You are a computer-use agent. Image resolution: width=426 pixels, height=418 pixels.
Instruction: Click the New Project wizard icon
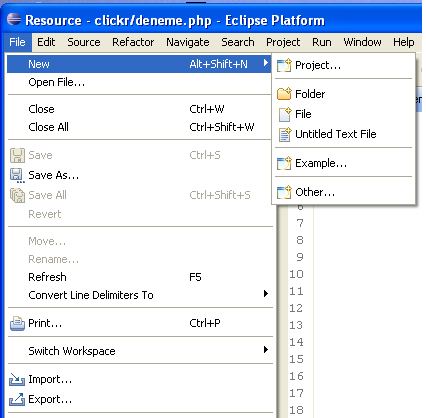coord(284,65)
